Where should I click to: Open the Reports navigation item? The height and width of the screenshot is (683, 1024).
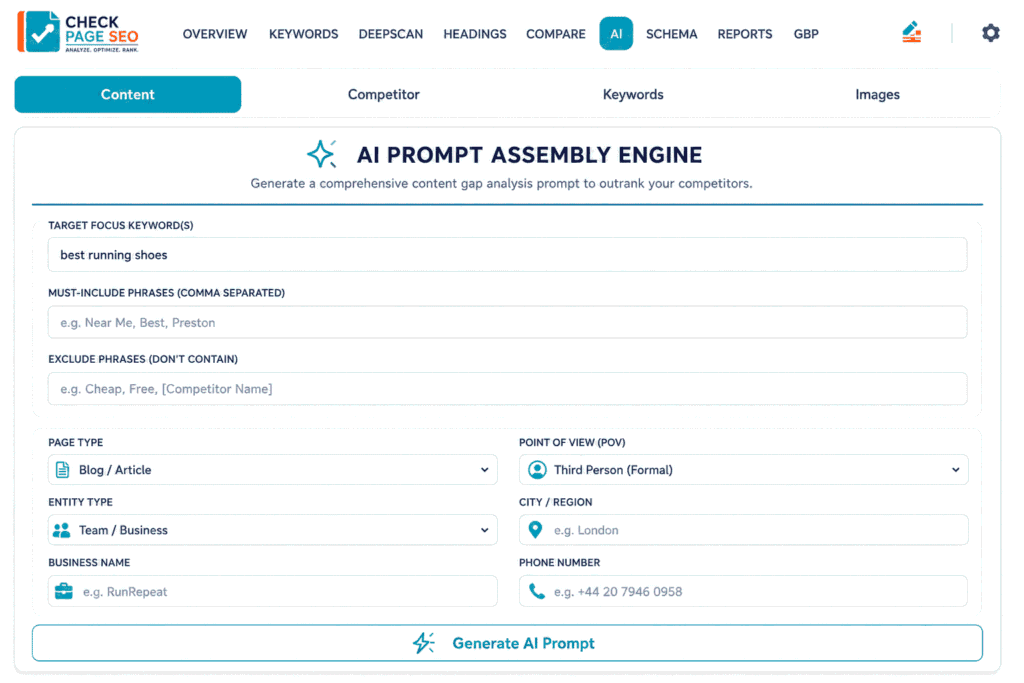[x=744, y=34]
